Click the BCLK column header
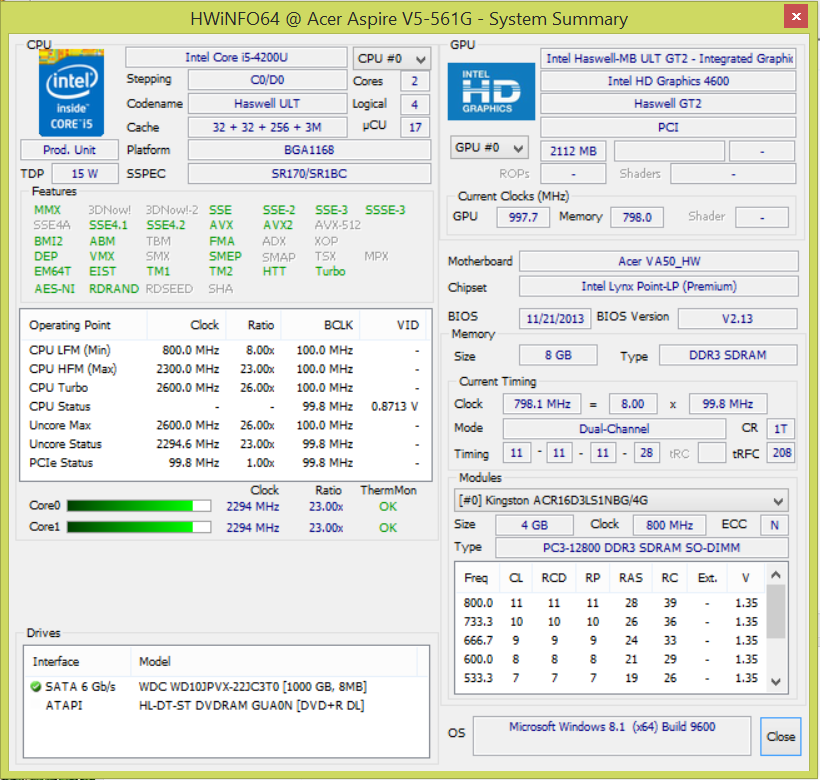 point(320,325)
